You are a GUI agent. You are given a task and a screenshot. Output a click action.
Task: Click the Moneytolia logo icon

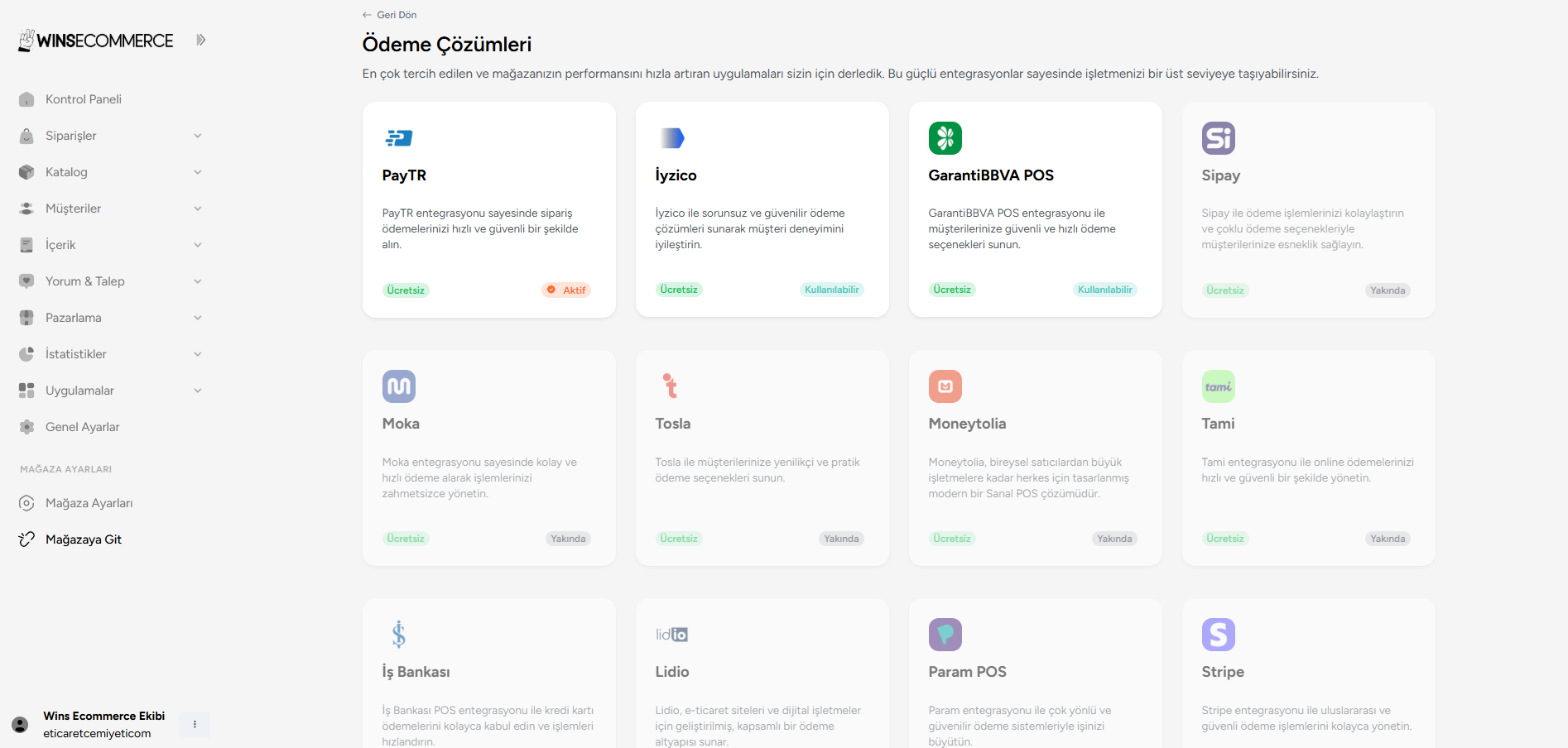(x=945, y=386)
